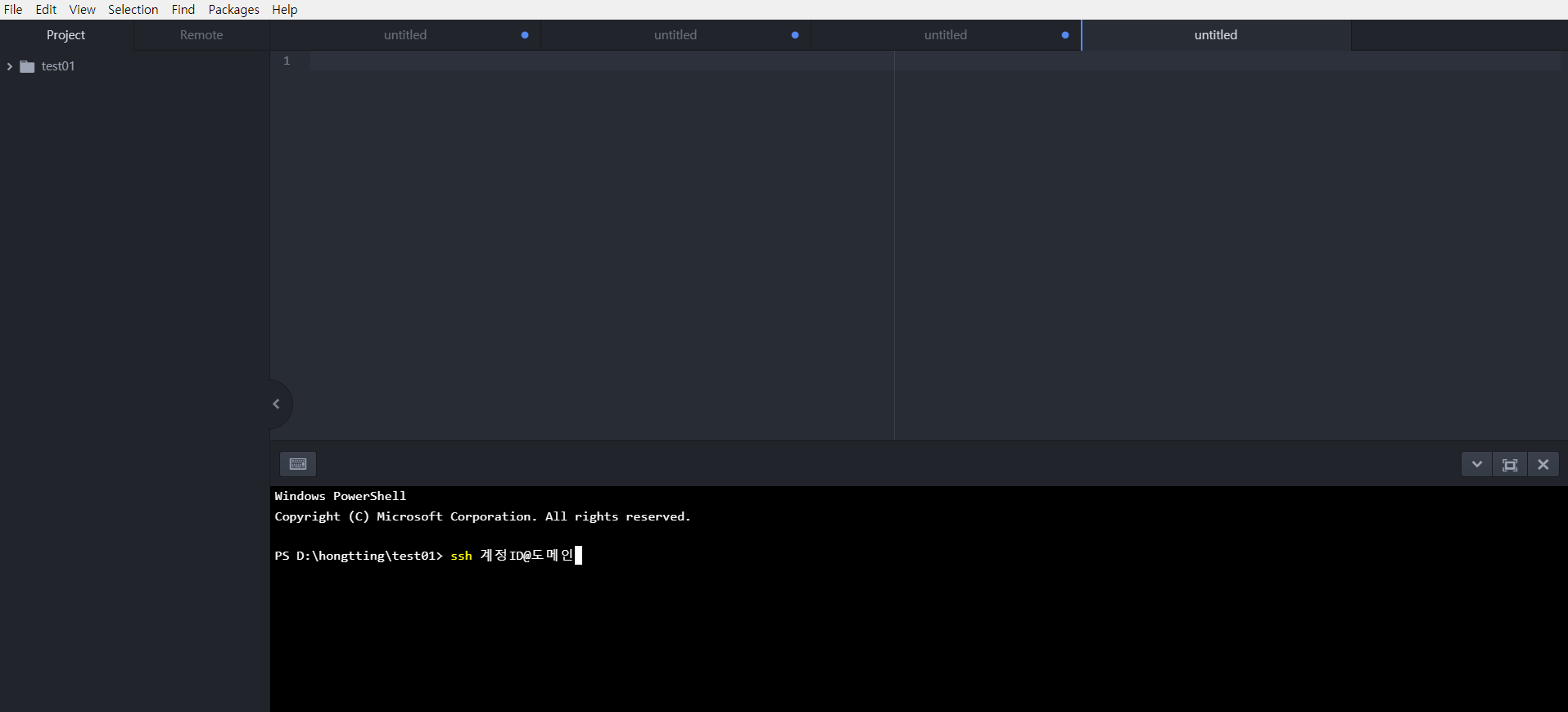This screenshot has height=712, width=1568.
Task: Switch to the Remote sidebar tab
Action: click(201, 35)
